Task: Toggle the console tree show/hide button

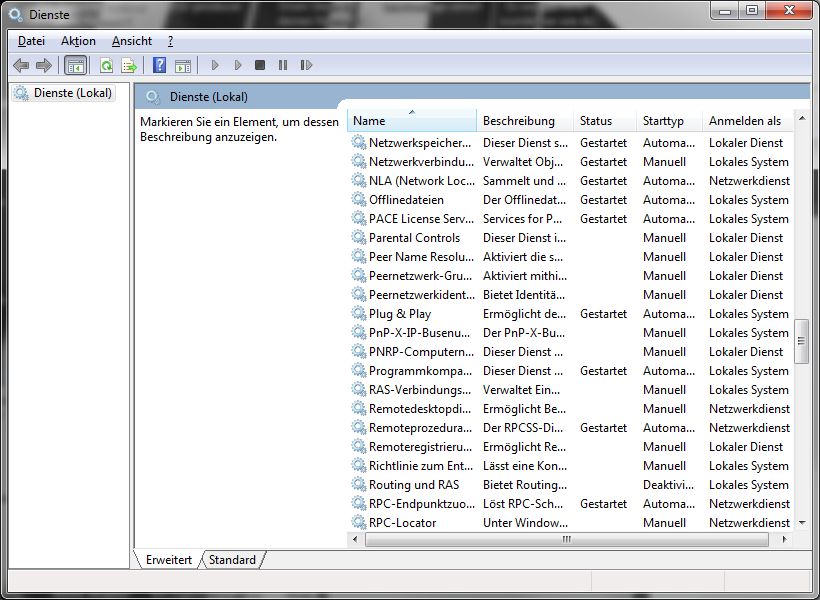Action: (x=75, y=65)
